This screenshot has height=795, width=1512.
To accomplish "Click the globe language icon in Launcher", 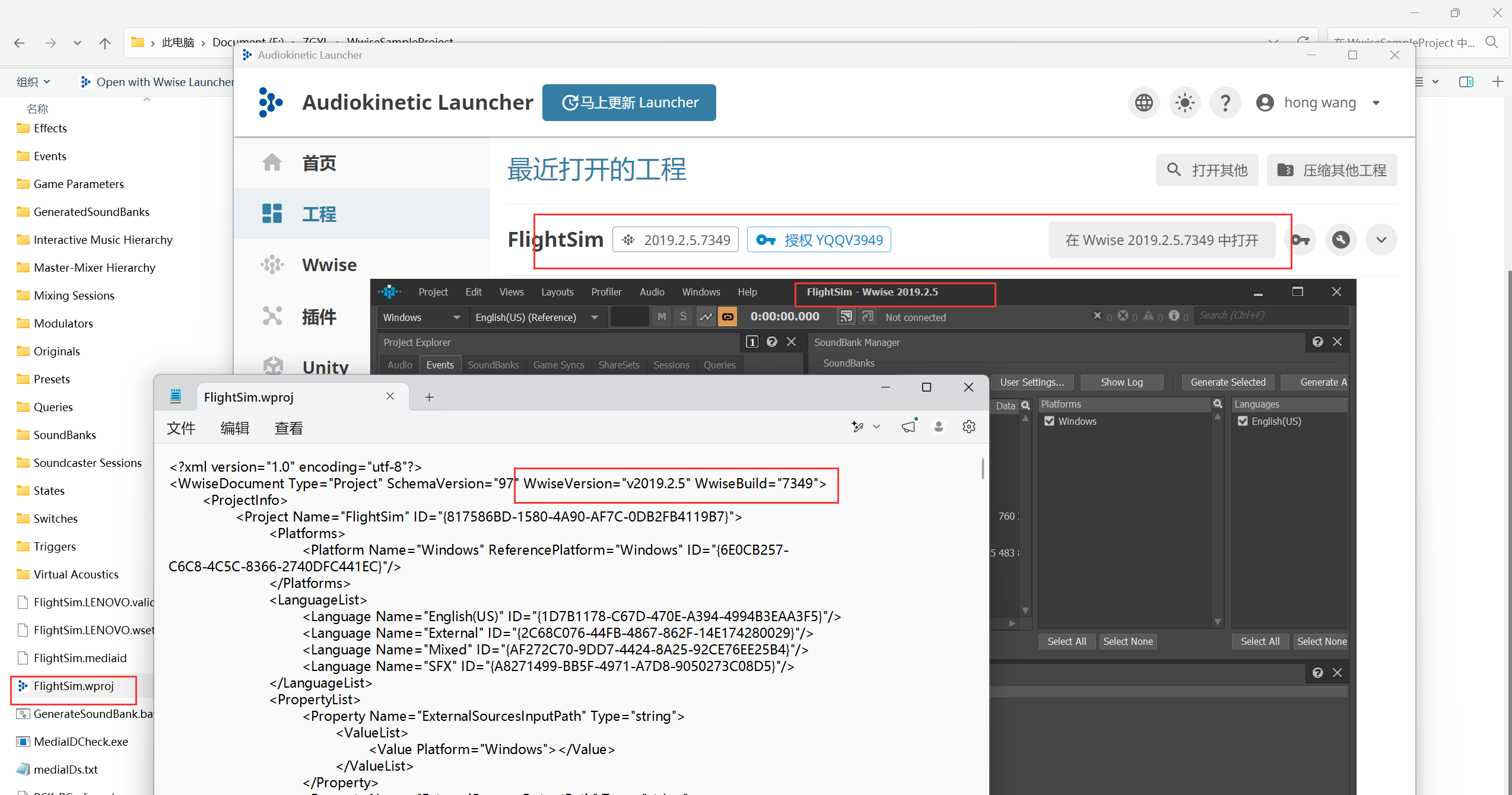I will (1143, 103).
